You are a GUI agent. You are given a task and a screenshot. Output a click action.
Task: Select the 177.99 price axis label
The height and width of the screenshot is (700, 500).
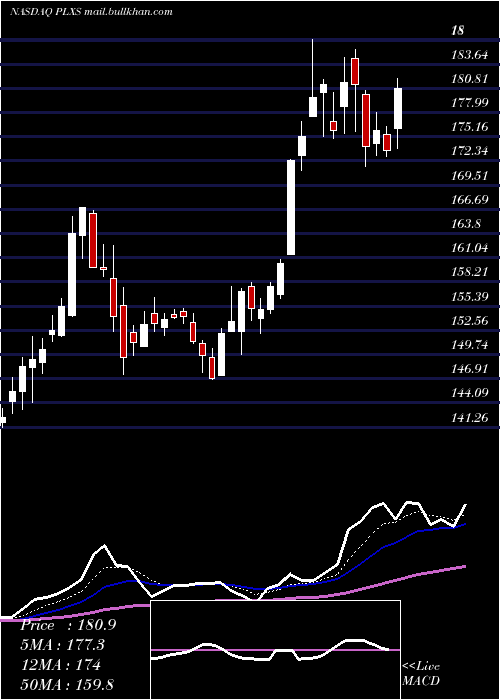coord(469,103)
